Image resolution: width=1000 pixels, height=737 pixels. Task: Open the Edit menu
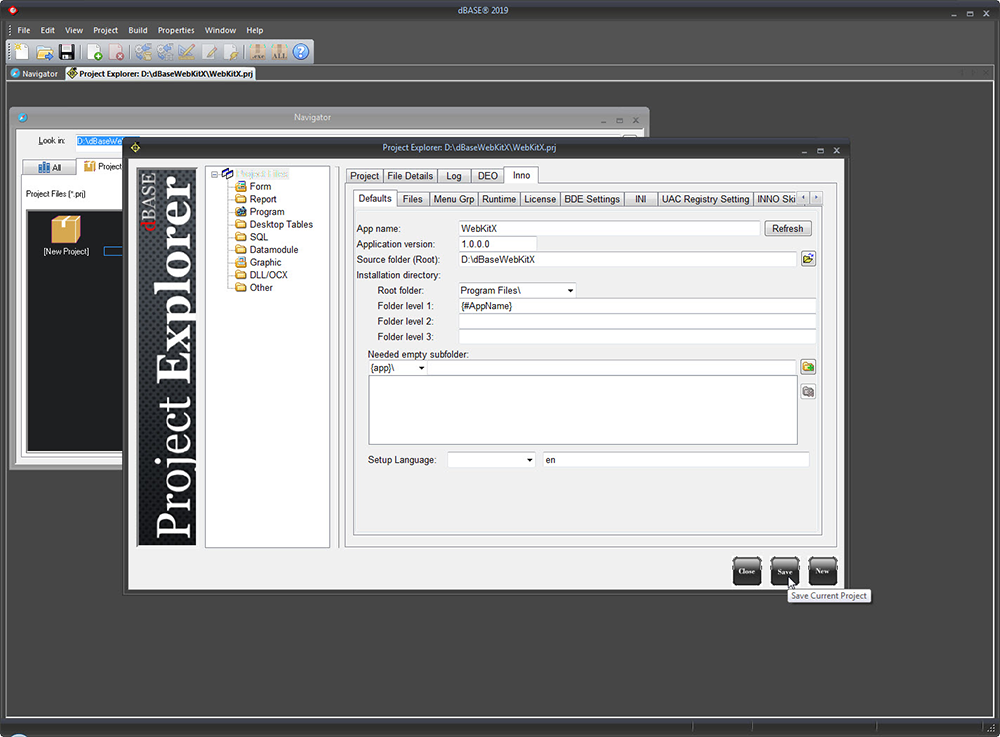click(x=47, y=30)
